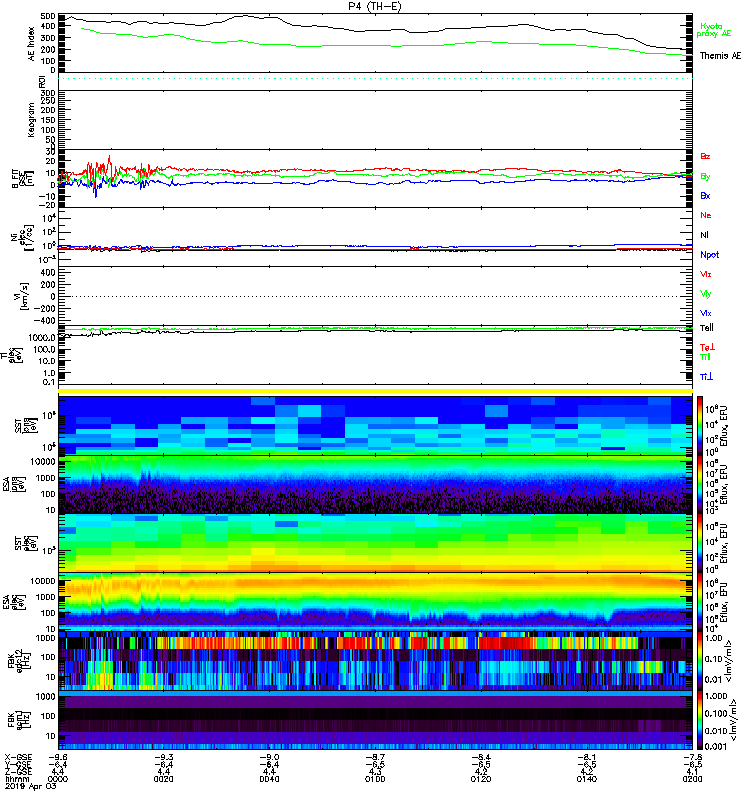Click the Keogram axis tick label '300'

click(x=48, y=93)
